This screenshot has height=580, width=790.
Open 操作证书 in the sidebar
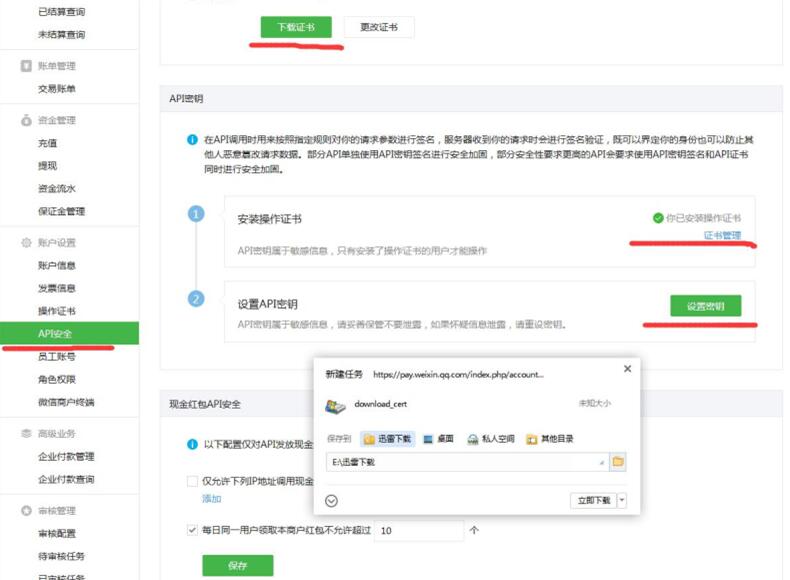click(x=56, y=311)
